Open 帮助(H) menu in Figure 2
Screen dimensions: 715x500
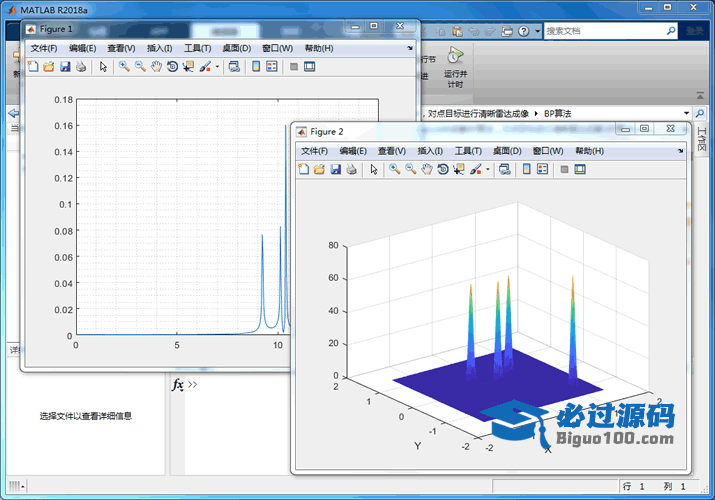[589, 151]
